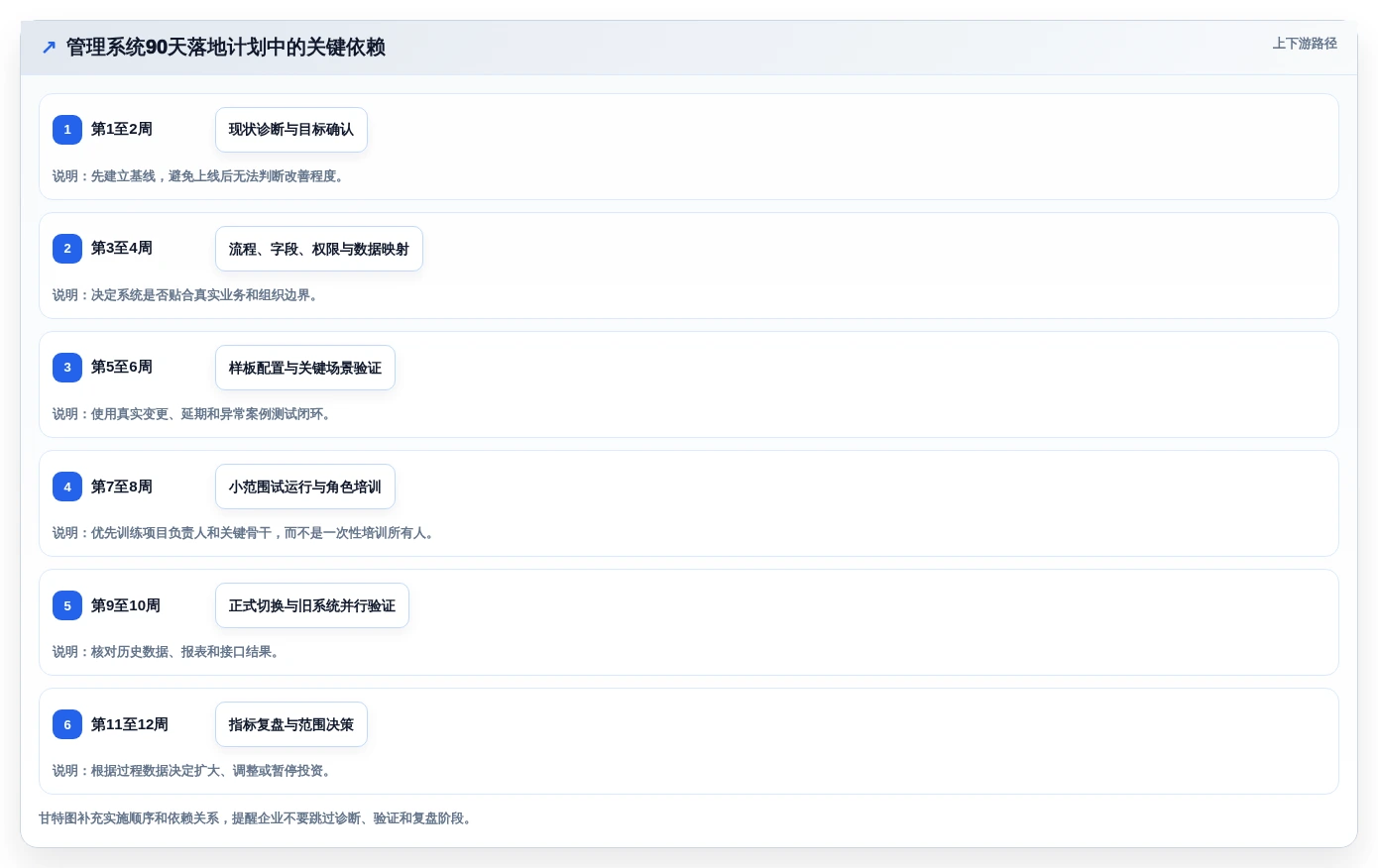Viewport: 1378px width, 868px height.
Task: Click the 第3至4周 period label
Action: [122, 249]
